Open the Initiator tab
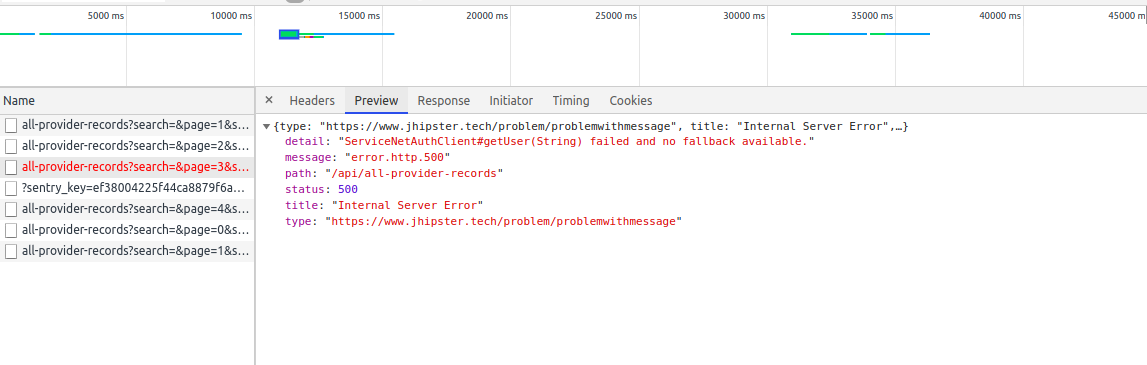The width and height of the screenshot is (1147, 365). tap(511, 101)
